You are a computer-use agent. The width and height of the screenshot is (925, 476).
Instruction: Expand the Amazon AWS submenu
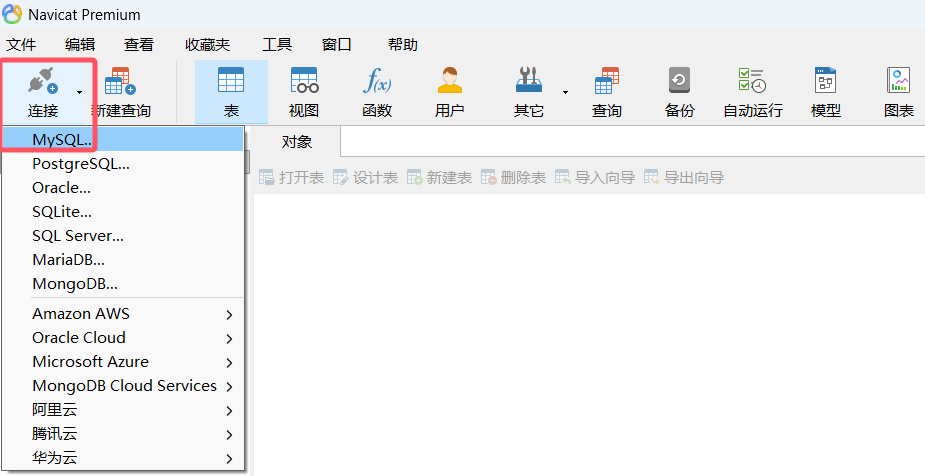click(123, 314)
